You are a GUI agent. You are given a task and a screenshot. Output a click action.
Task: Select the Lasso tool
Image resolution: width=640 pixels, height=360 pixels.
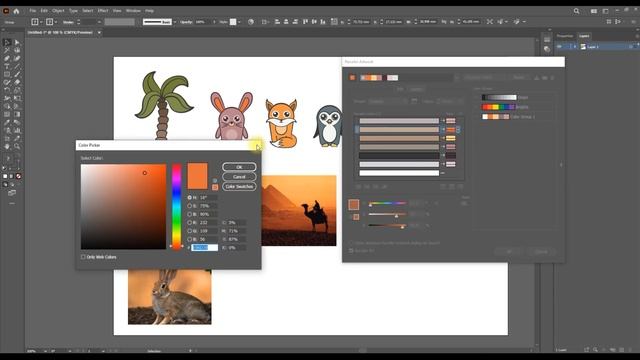tap(17, 50)
